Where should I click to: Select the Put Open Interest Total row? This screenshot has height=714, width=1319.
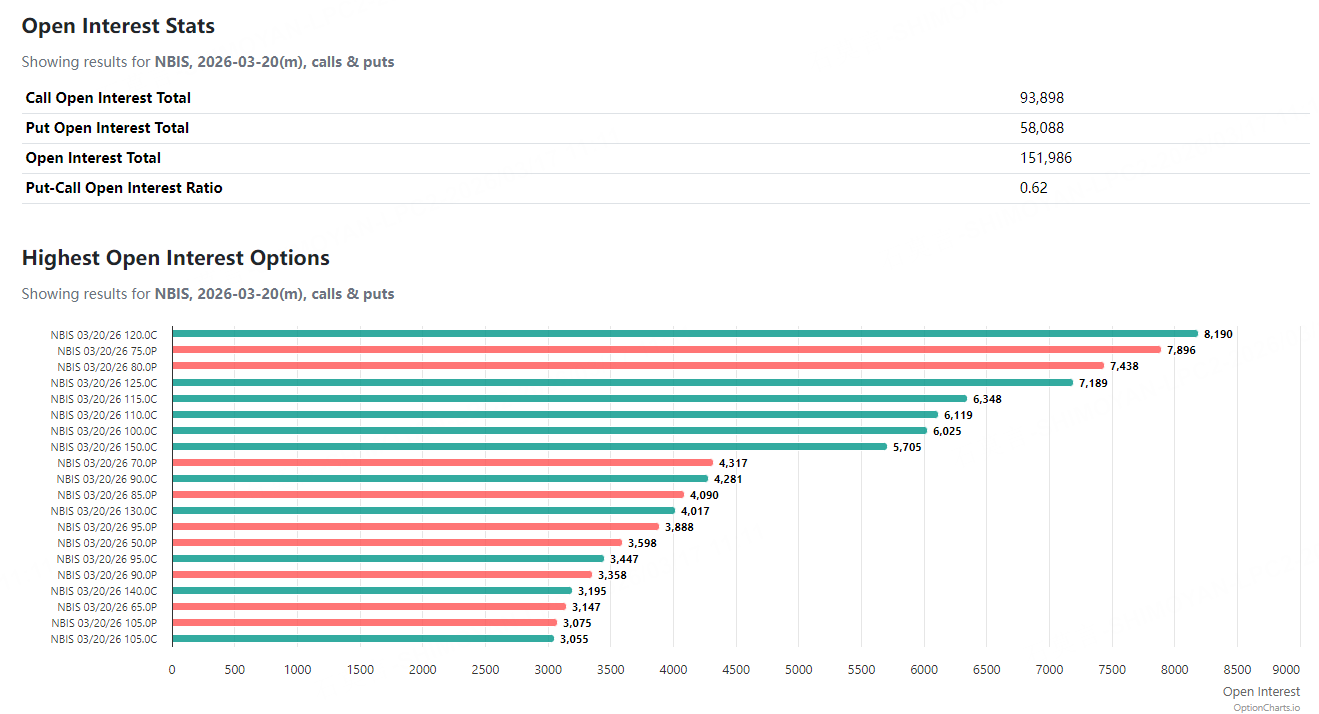click(107, 128)
